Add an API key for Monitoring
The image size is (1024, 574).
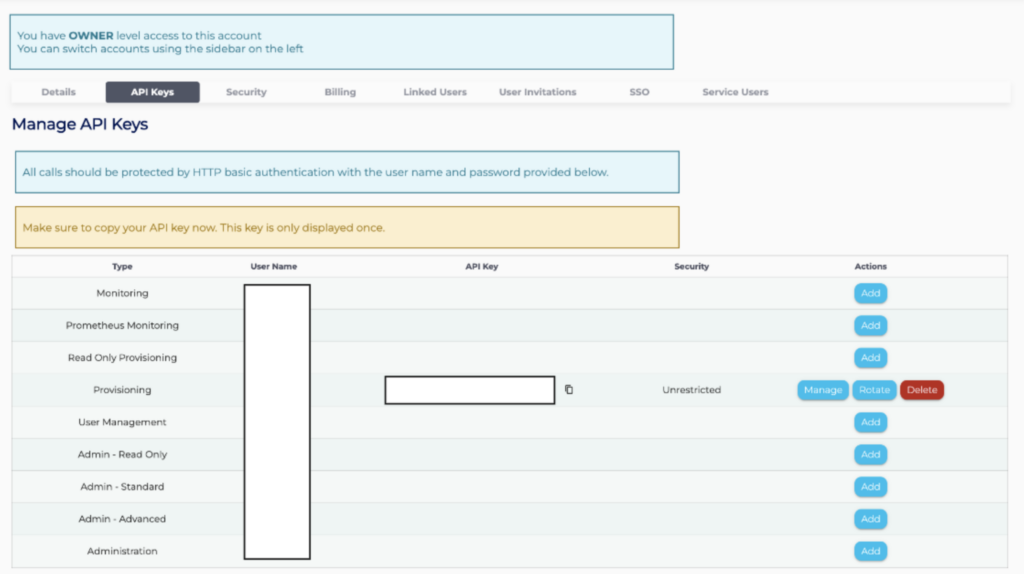870,294
